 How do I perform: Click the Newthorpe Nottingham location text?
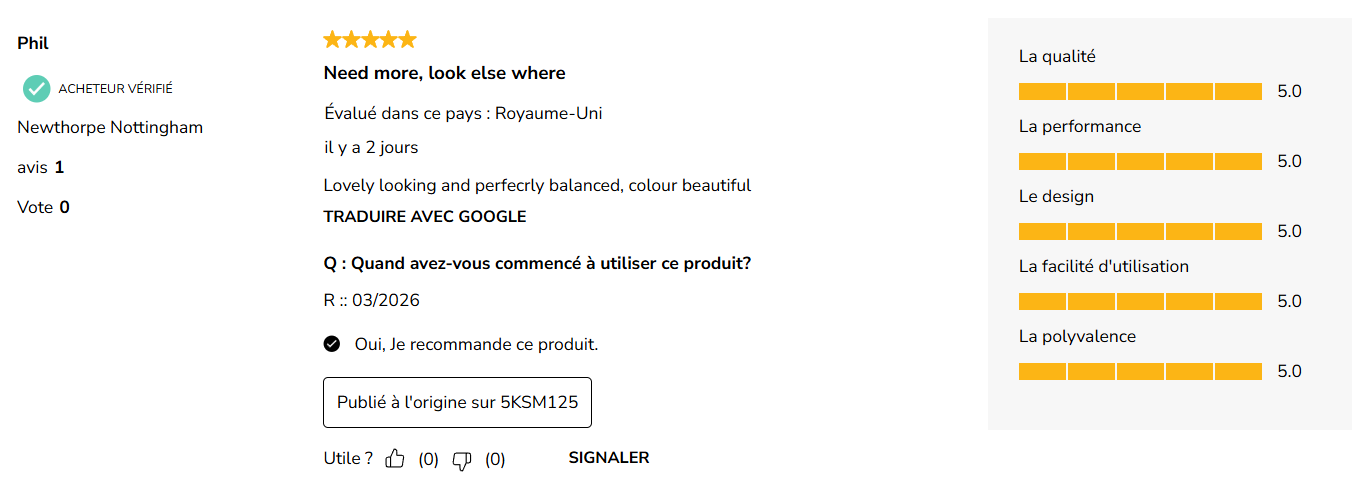110,128
